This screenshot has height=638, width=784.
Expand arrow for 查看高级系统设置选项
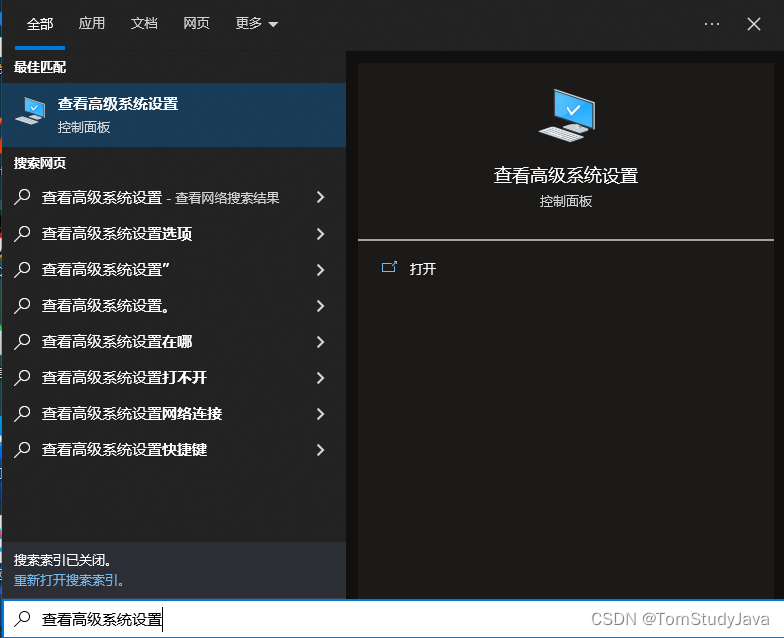click(320, 234)
